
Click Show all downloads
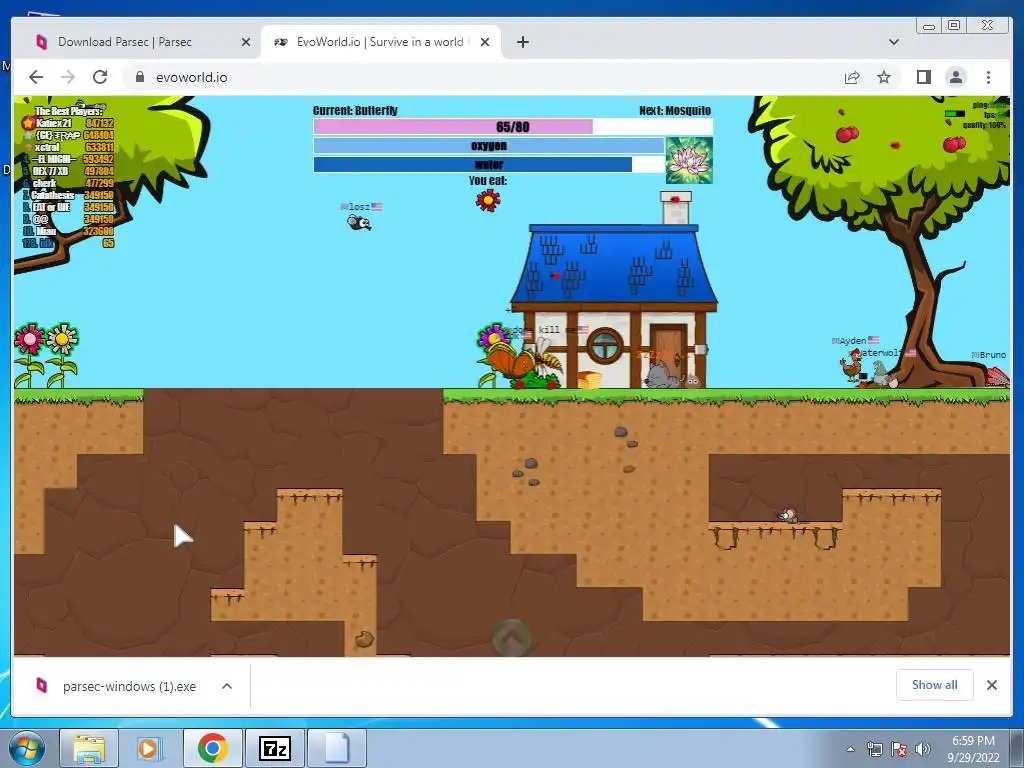tap(935, 684)
